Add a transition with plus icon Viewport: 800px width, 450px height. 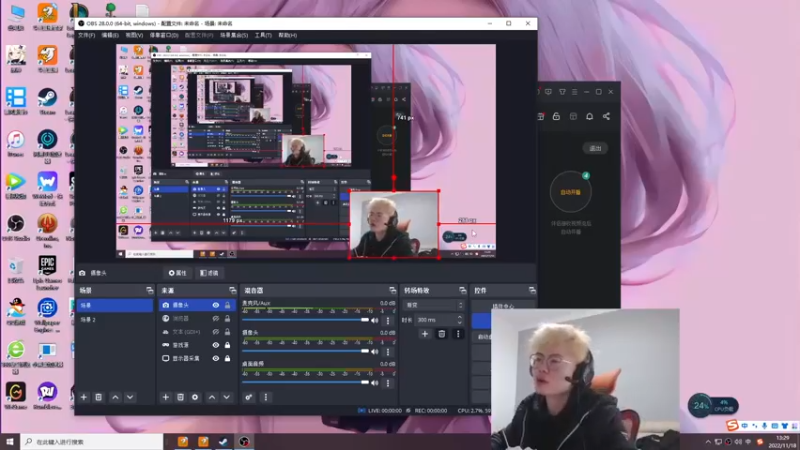(424, 334)
